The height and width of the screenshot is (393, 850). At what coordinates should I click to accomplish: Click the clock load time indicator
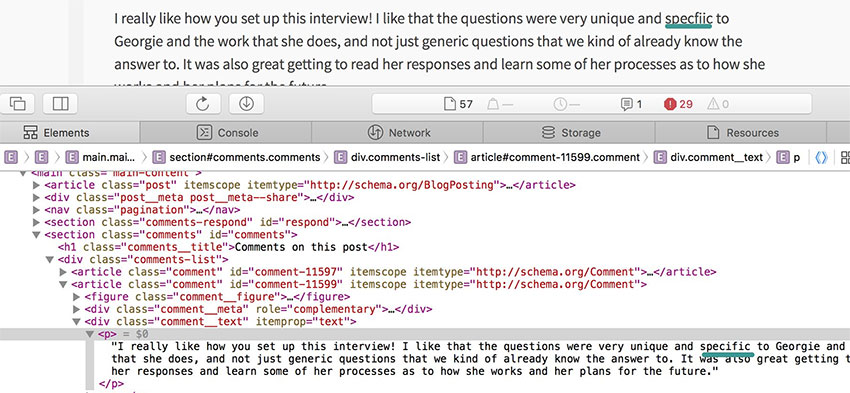[566, 104]
